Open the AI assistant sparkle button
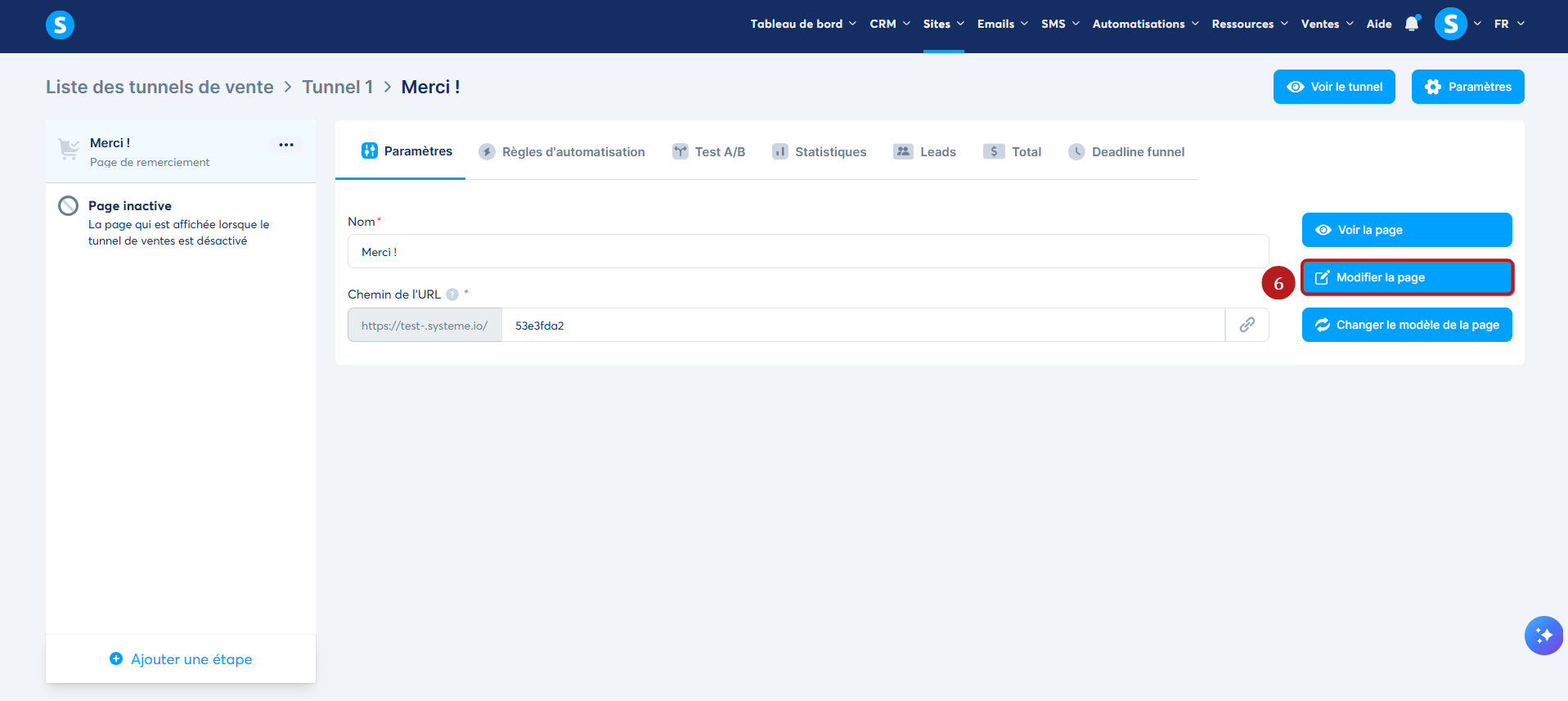1568x701 pixels. tap(1543, 636)
